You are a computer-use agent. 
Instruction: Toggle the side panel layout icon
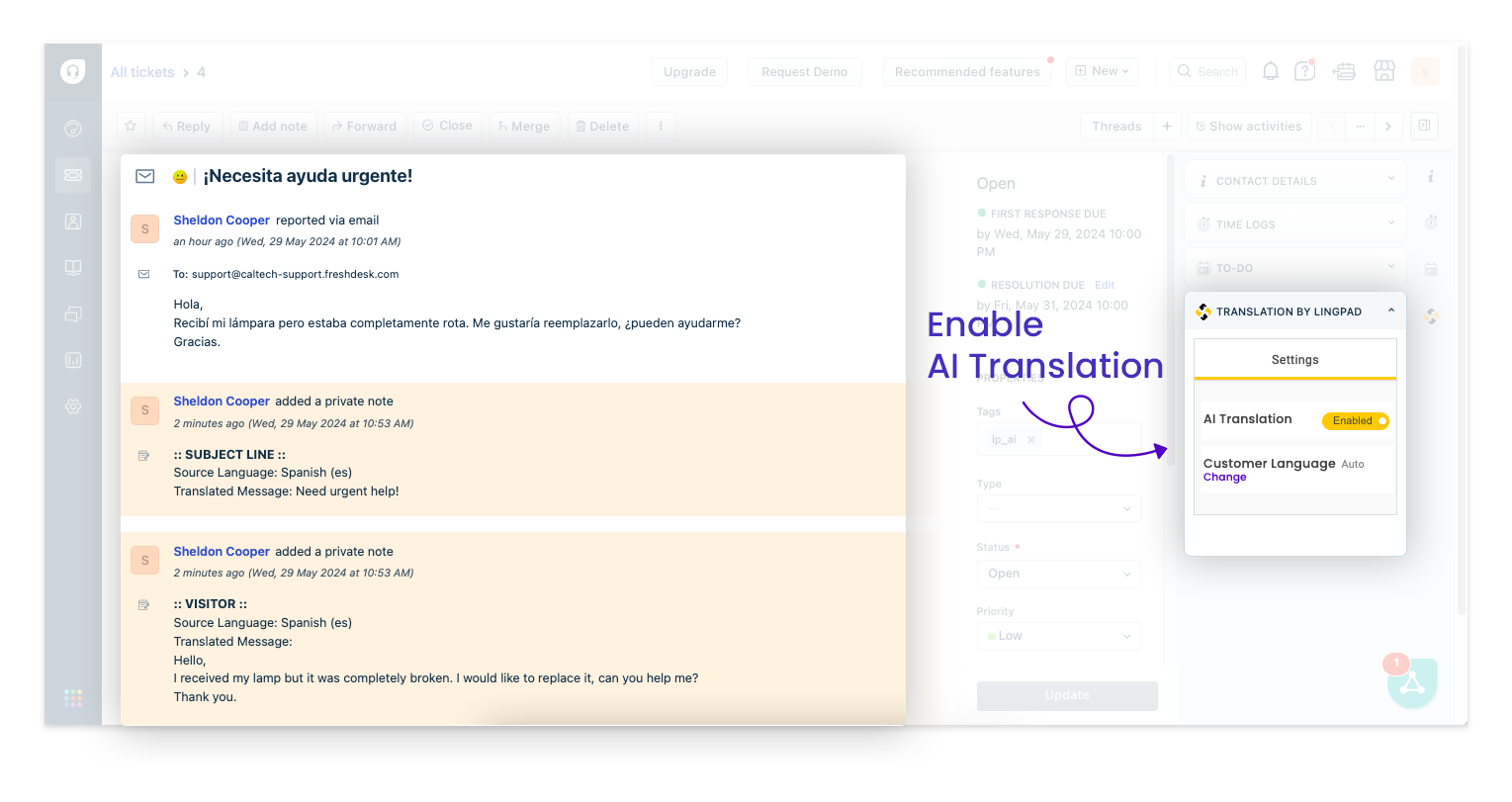[x=1424, y=126]
